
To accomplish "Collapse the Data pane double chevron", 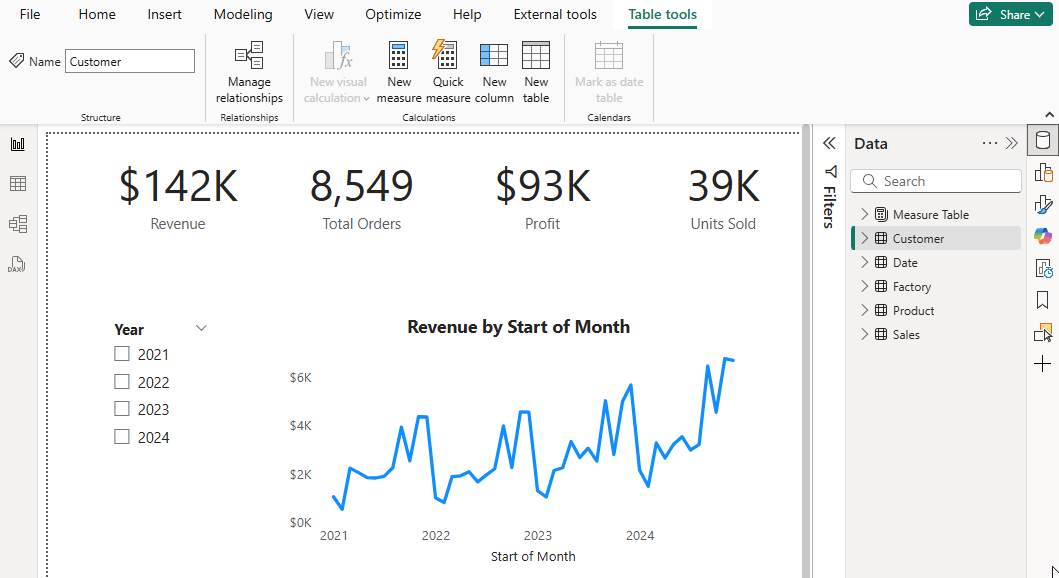I will 1011,143.
